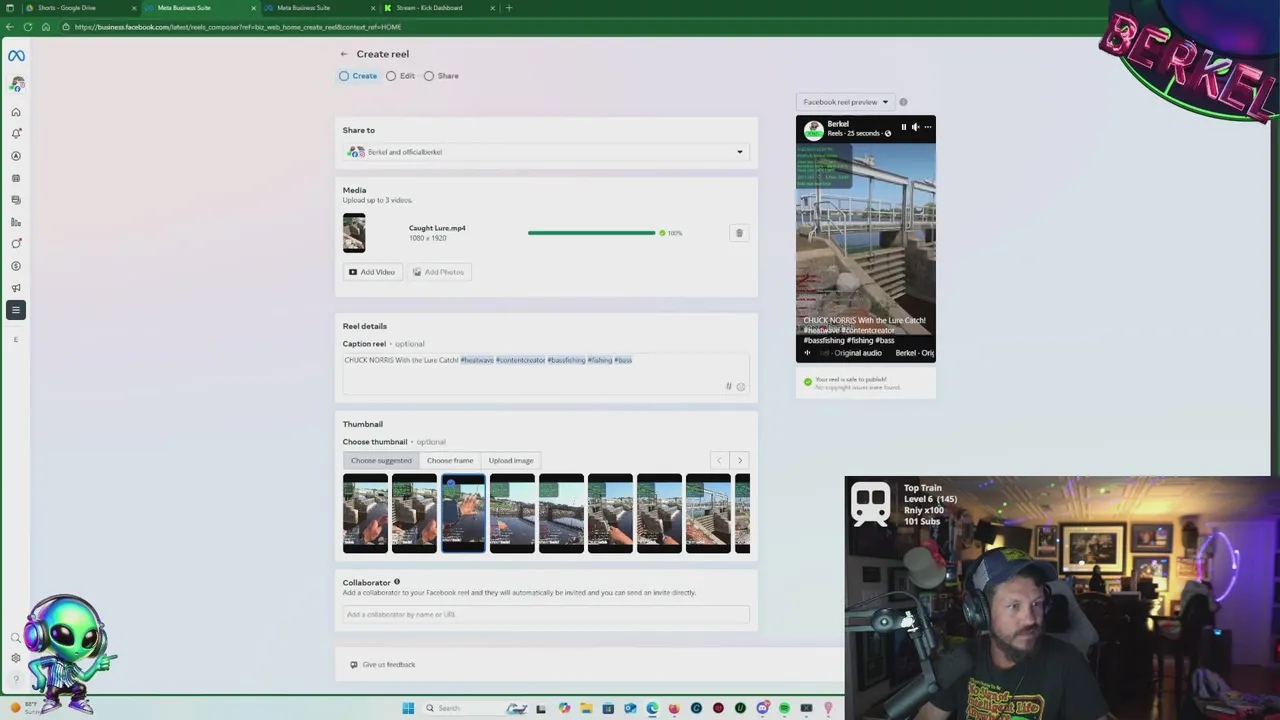Open Windows Start menu

[x=408, y=708]
